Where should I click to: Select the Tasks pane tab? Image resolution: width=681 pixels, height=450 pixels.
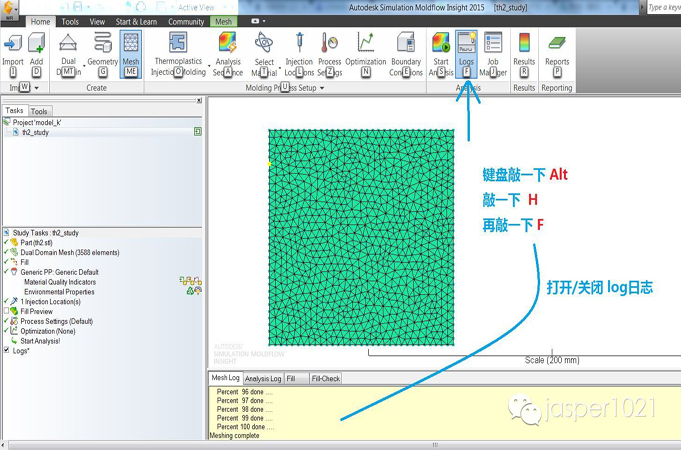tap(14, 111)
